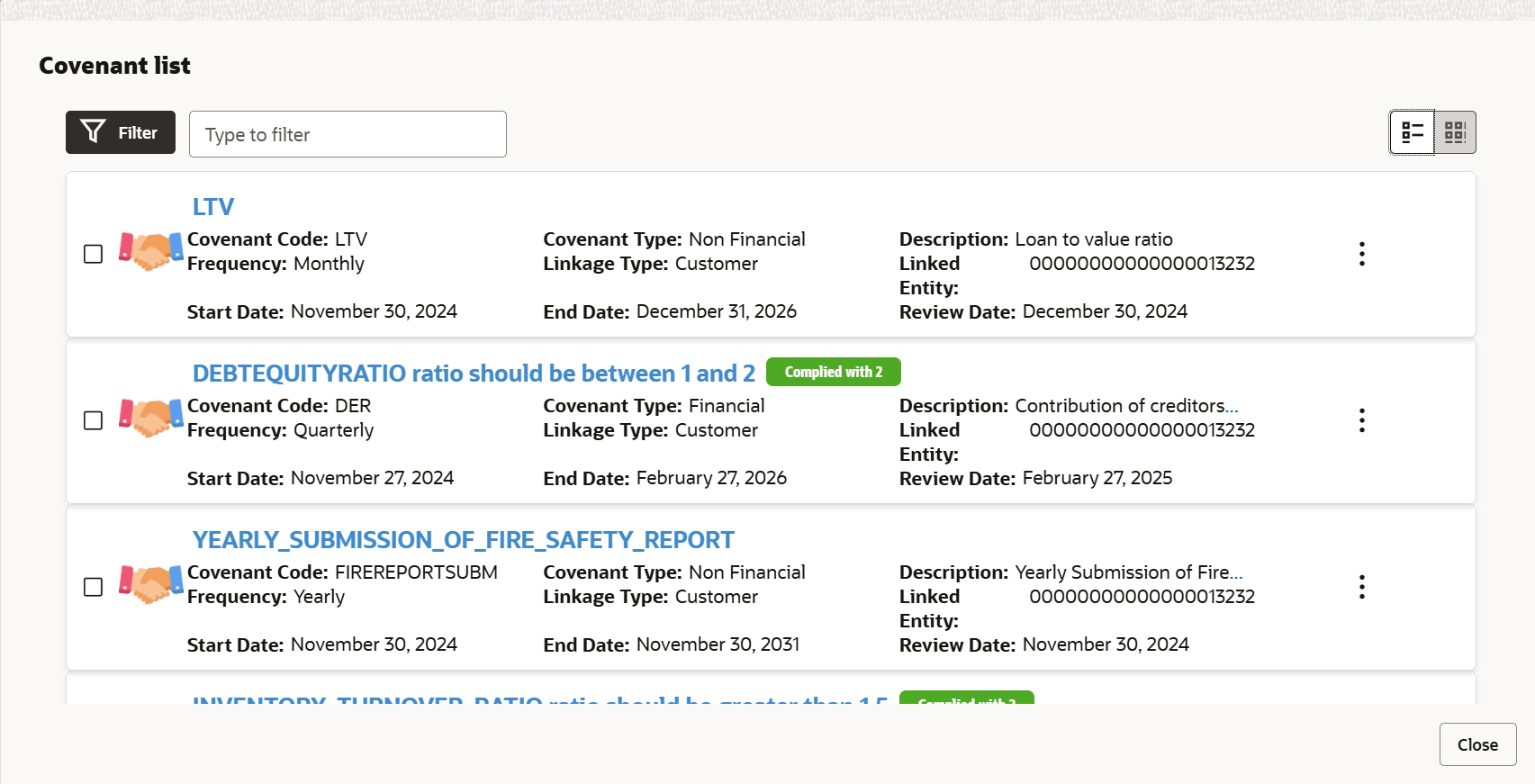Switch to list view layout
Image resolution: width=1535 pixels, height=784 pixels.
click(1412, 133)
